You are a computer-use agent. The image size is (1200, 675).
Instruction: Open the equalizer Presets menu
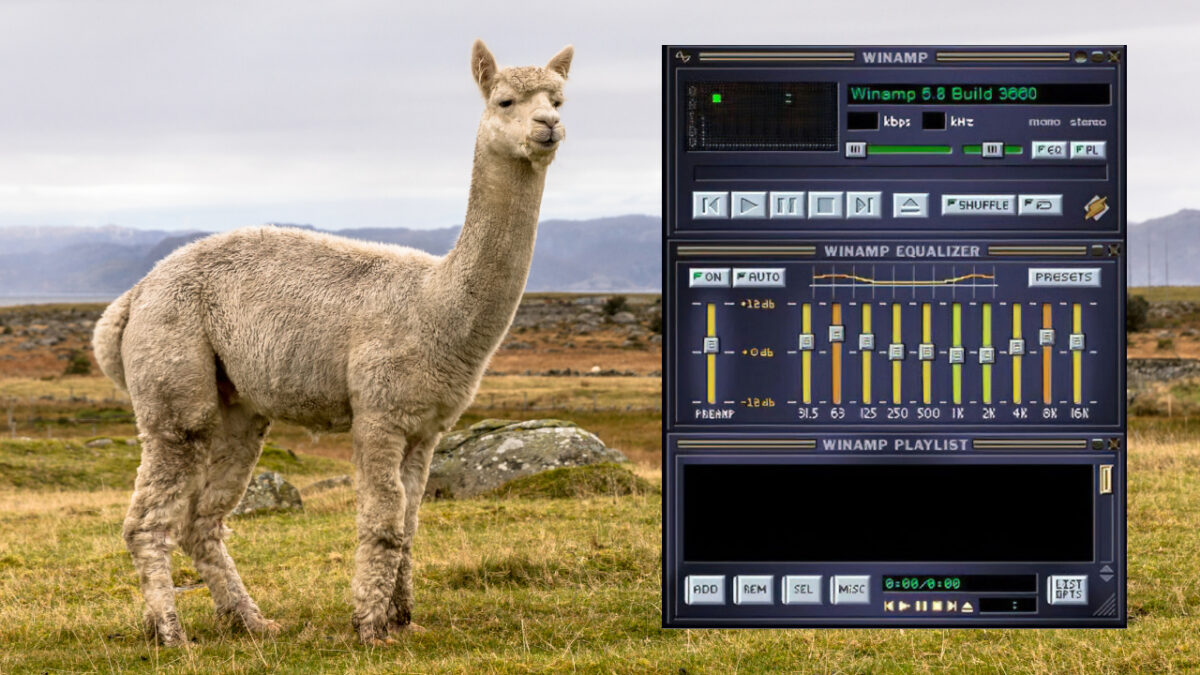1064,277
